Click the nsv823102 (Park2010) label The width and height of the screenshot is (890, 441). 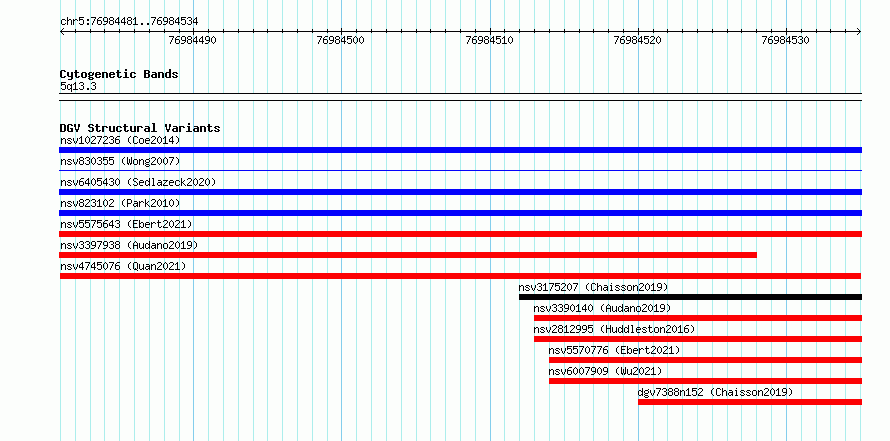tap(120, 203)
